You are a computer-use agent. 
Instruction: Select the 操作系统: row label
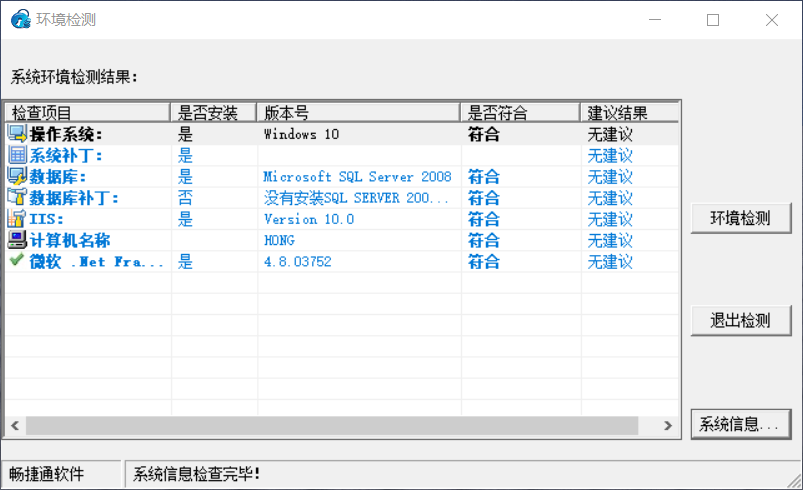pos(66,135)
